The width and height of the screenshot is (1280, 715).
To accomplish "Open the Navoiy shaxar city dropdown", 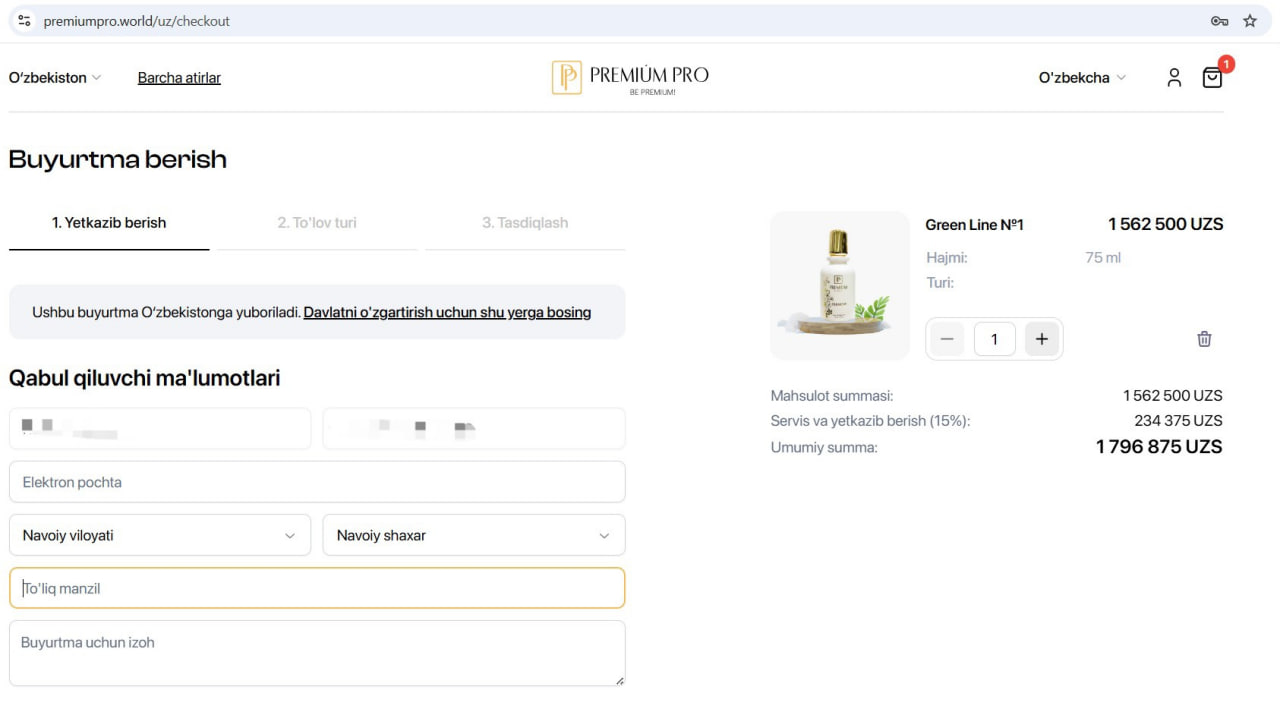I will 473,535.
